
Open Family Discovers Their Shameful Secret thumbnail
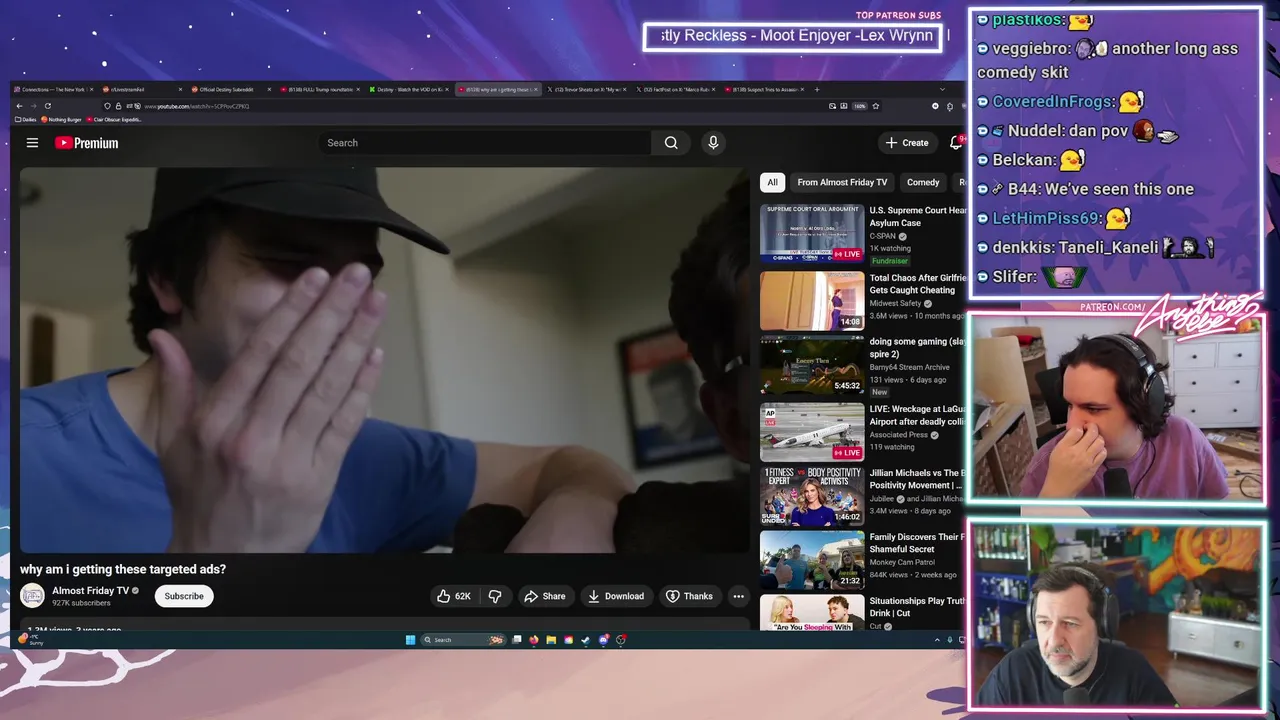click(812, 560)
